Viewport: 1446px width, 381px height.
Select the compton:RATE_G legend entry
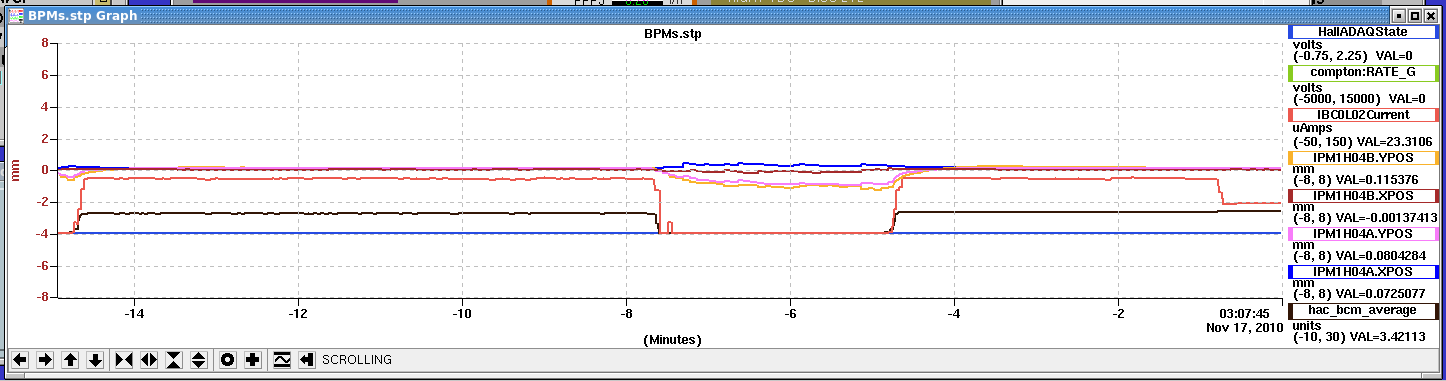(1363, 73)
